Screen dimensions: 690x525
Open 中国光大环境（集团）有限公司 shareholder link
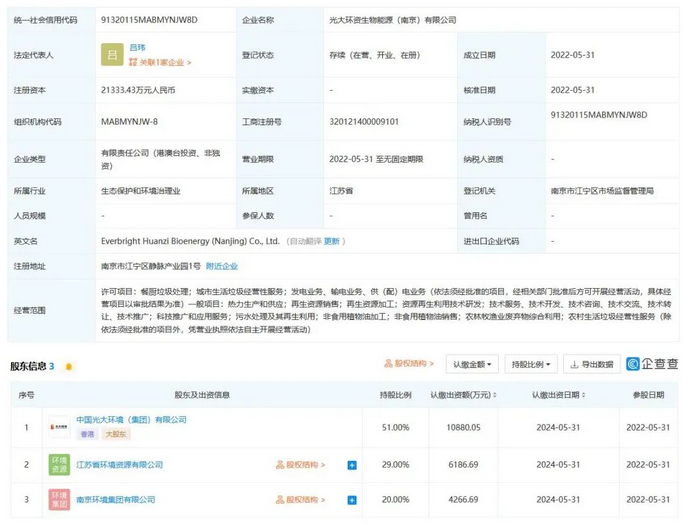click(x=132, y=420)
